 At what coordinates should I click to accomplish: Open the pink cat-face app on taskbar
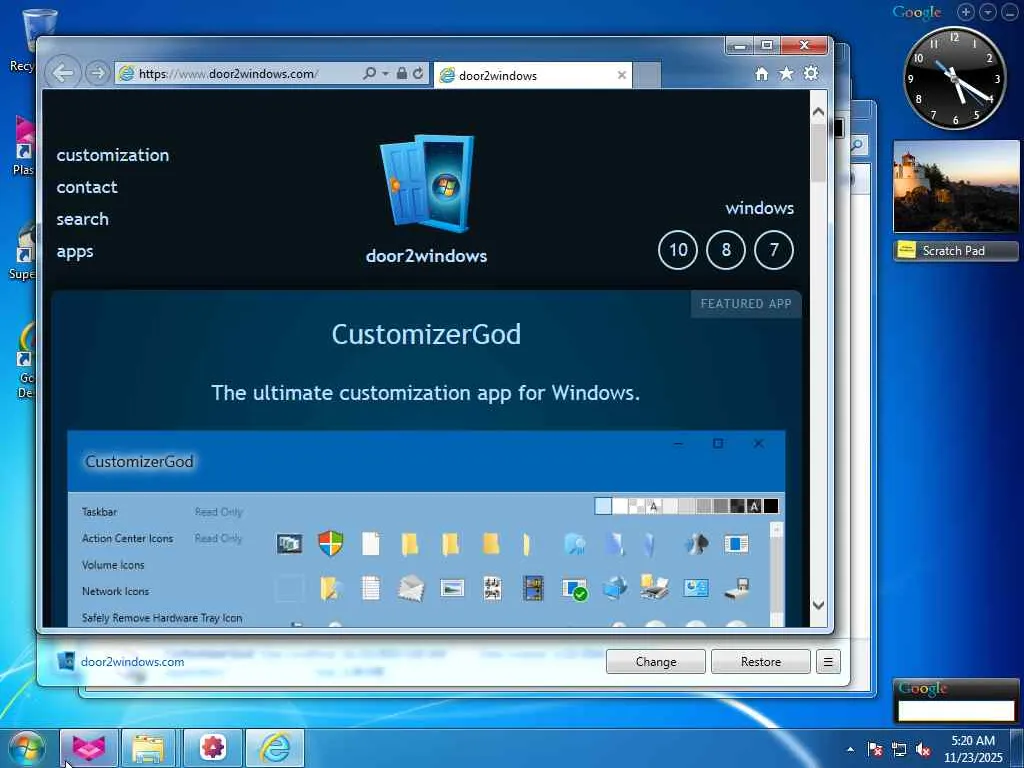coord(89,748)
